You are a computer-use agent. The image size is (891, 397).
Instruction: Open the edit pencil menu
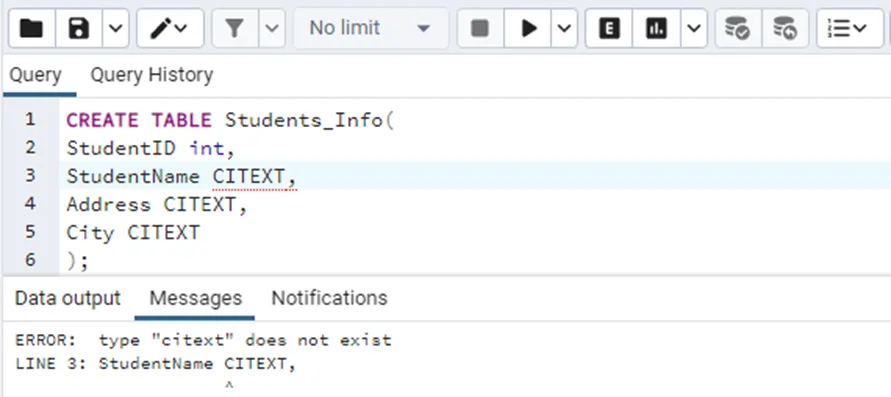[170, 28]
